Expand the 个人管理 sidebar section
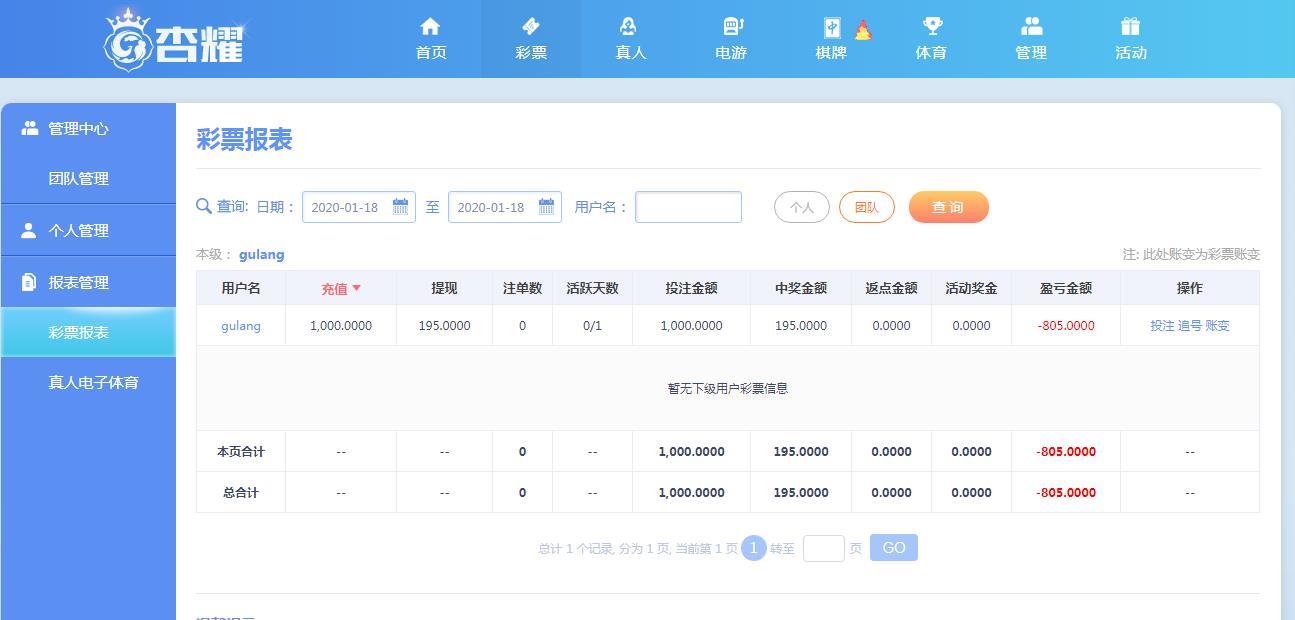This screenshot has width=1295, height=620. coord(88,230)
